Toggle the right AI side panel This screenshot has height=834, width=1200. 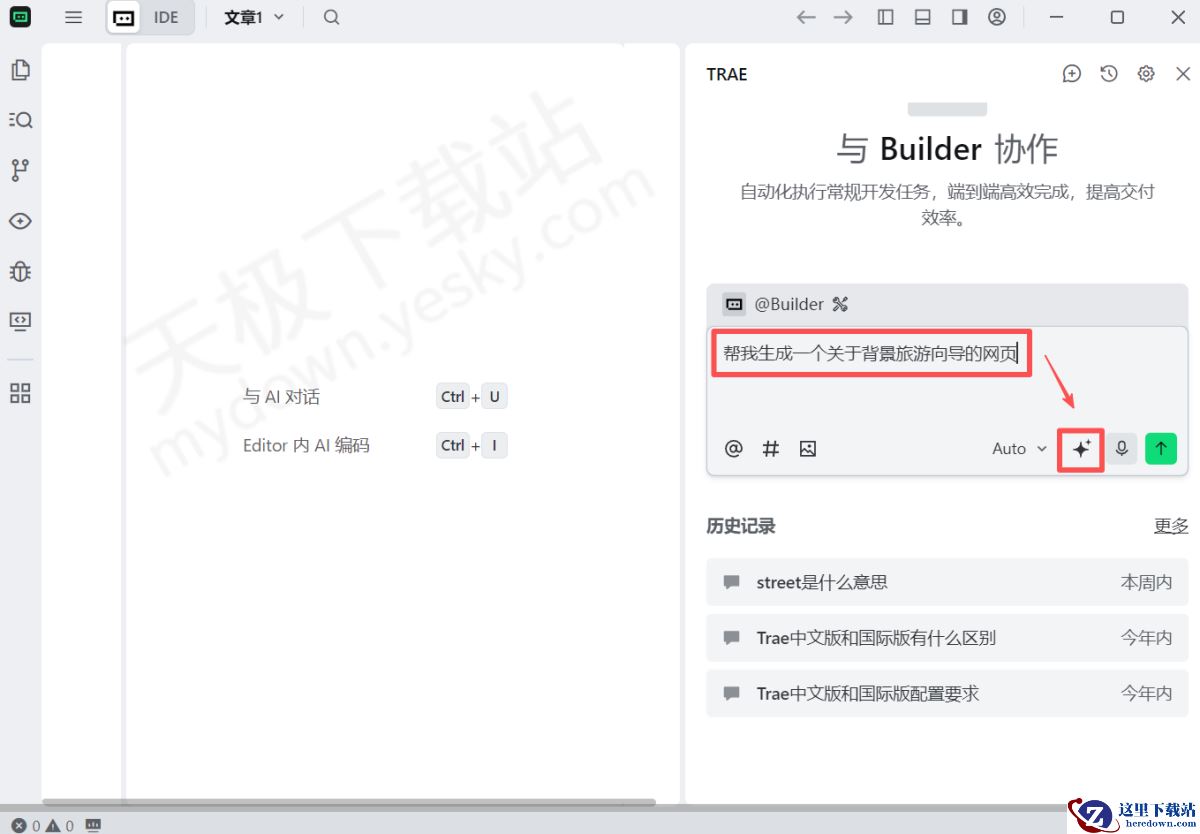tap(960, 17)
